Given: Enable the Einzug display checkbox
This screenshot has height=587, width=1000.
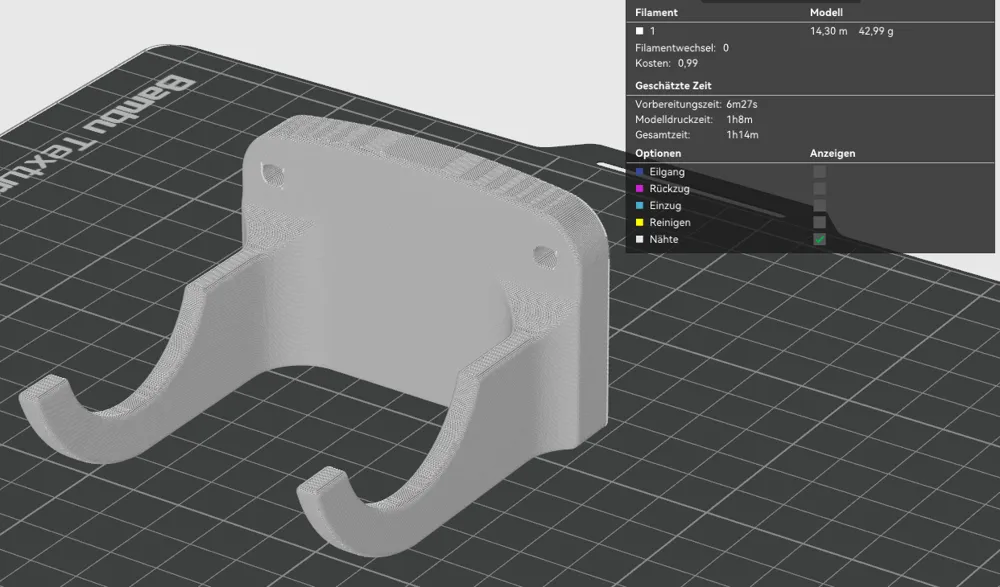Looking at the screenshot, I should pyautogui.click(x=820, y=205).
